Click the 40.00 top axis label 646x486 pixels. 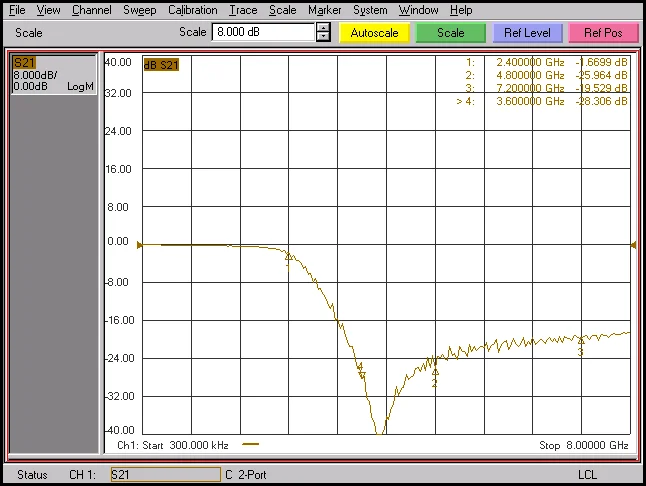pos(118,62)
